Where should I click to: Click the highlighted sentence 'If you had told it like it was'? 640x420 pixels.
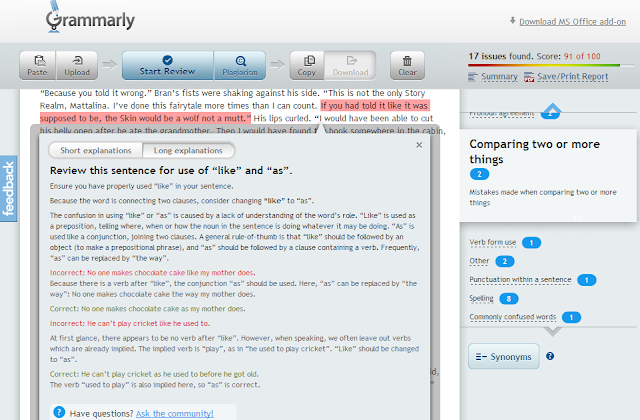click(x=375, y=106)
